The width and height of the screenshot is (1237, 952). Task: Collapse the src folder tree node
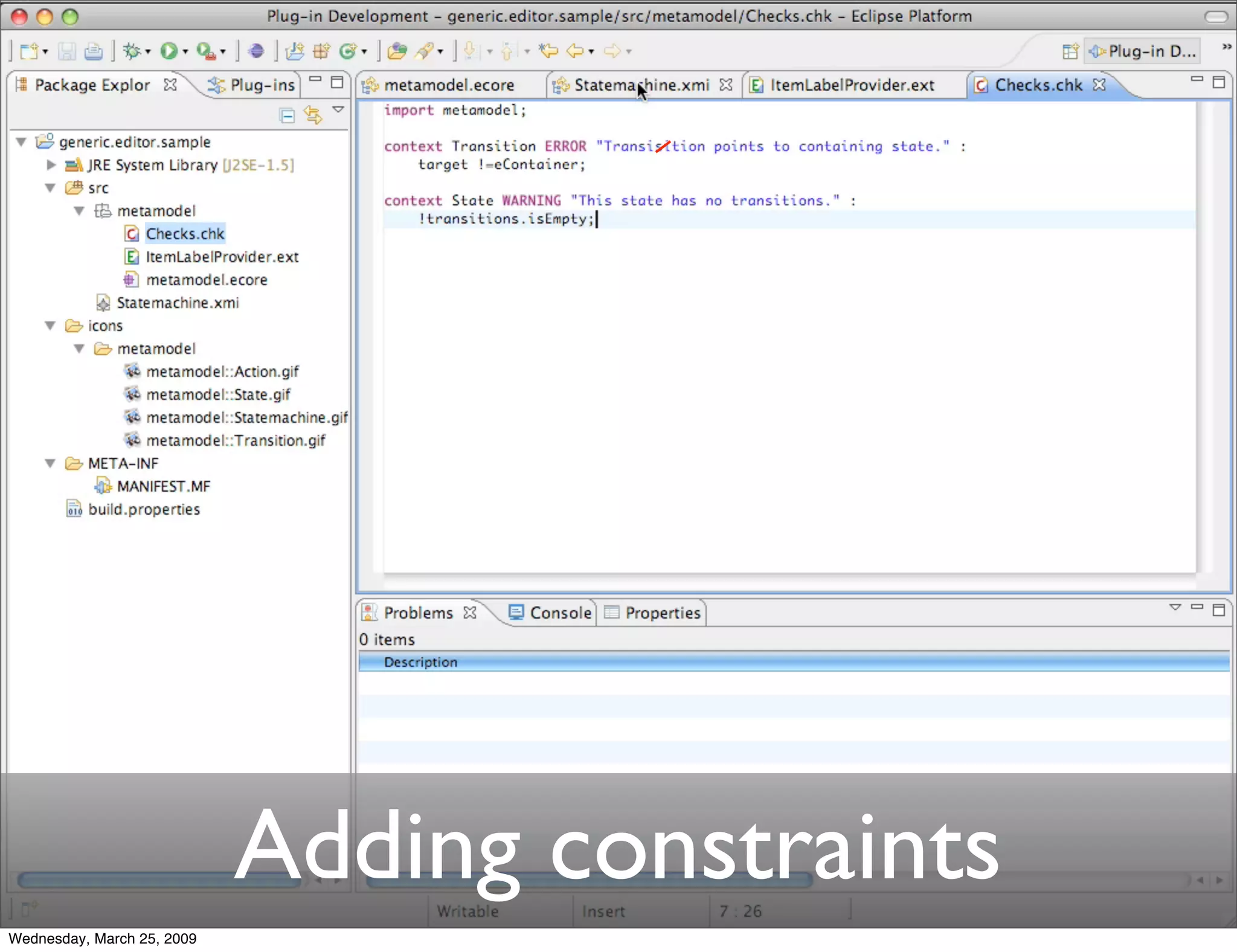[x=51, y=188]
